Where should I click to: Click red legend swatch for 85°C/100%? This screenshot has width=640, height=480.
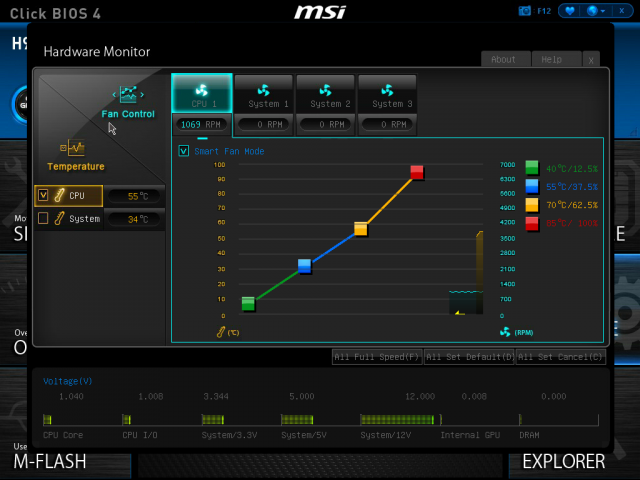(532, 224)
